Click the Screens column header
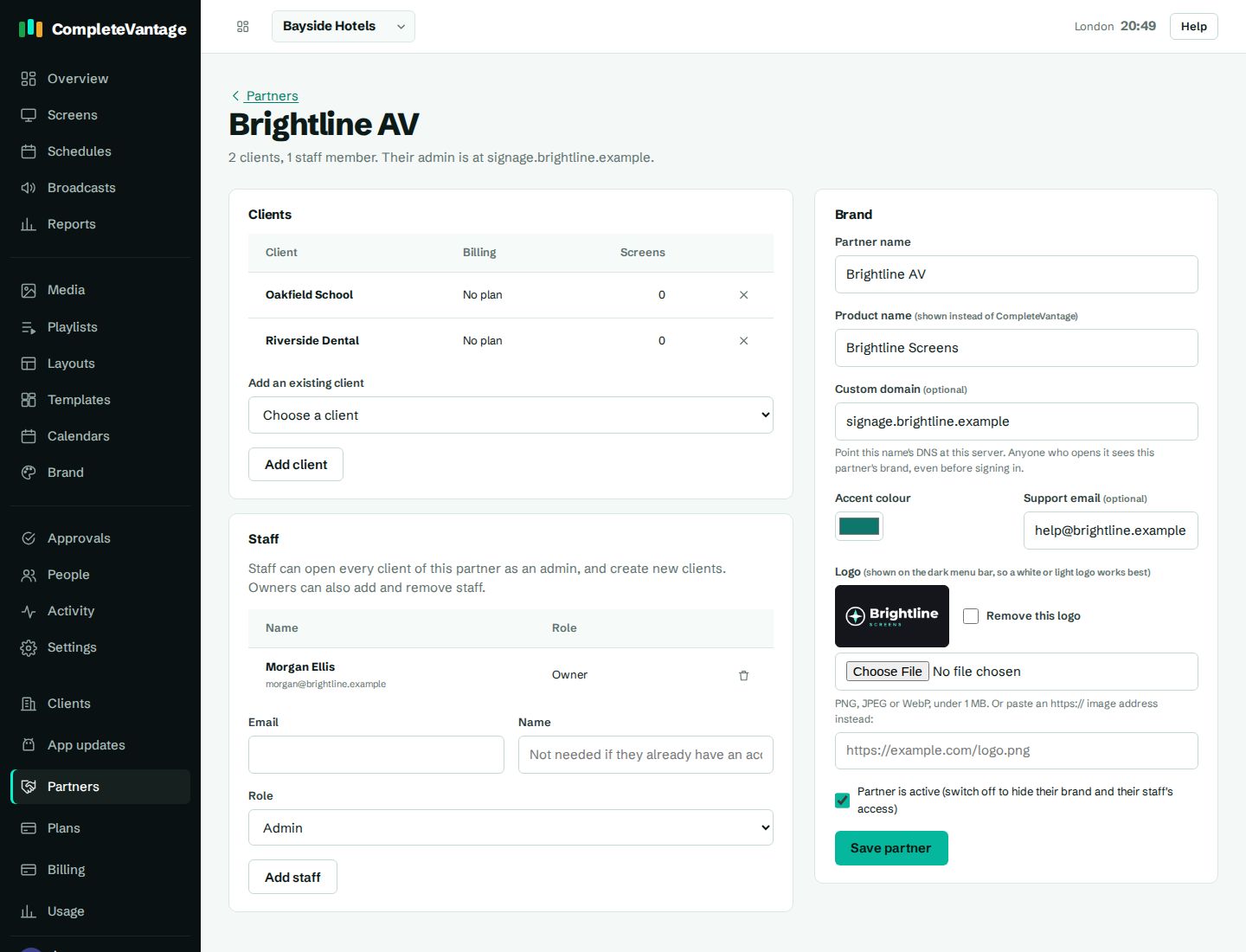Screen dimensions: 1246x952 point(643,253)
